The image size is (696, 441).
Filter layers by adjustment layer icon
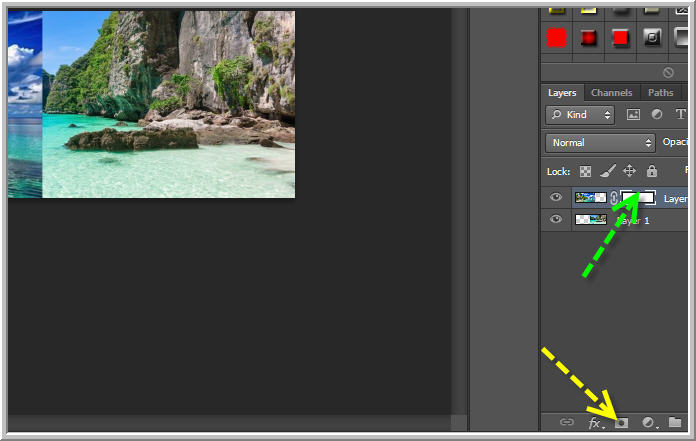pyautogui.click(x=657, y=115)
